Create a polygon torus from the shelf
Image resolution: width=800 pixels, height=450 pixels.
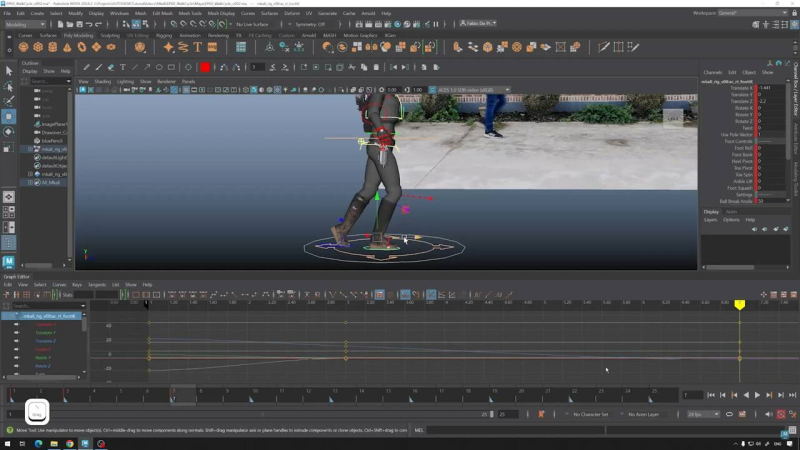pyautogui.click(x=82, y=47)
